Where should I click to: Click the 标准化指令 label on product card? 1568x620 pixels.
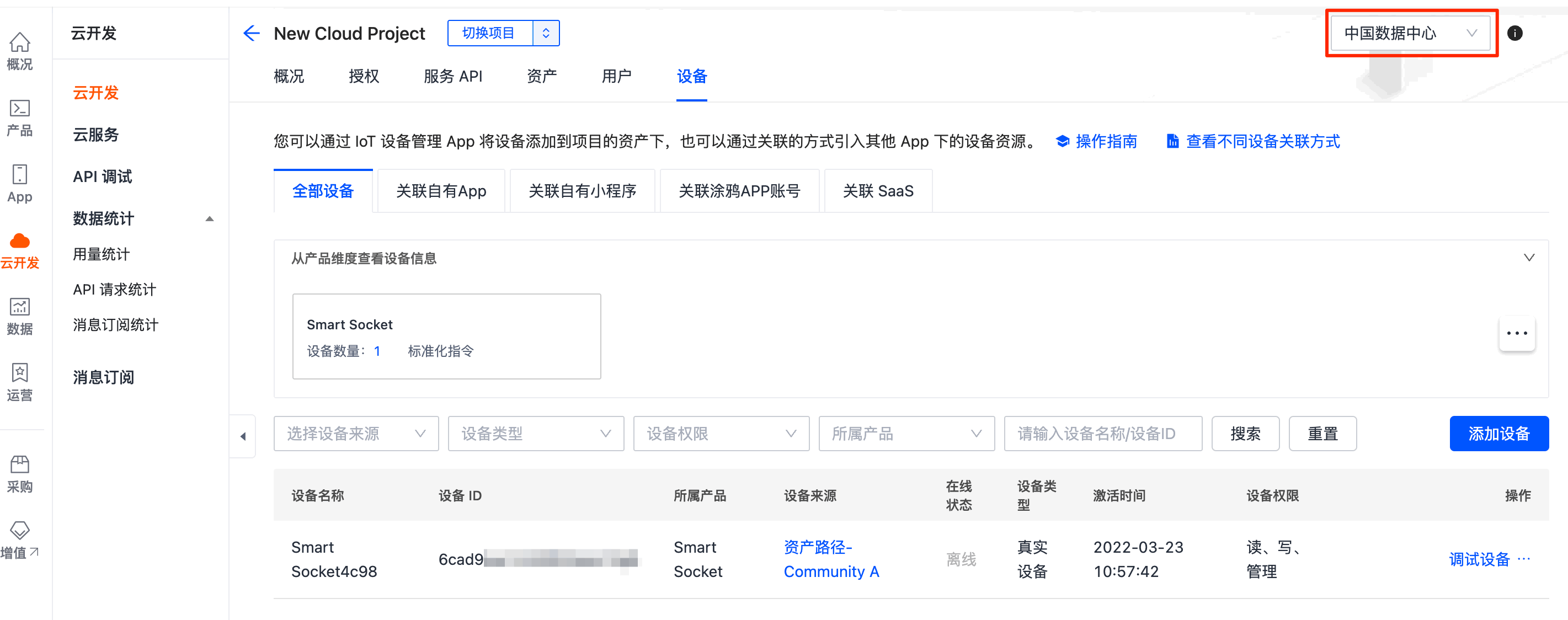(x=441, y=351)
